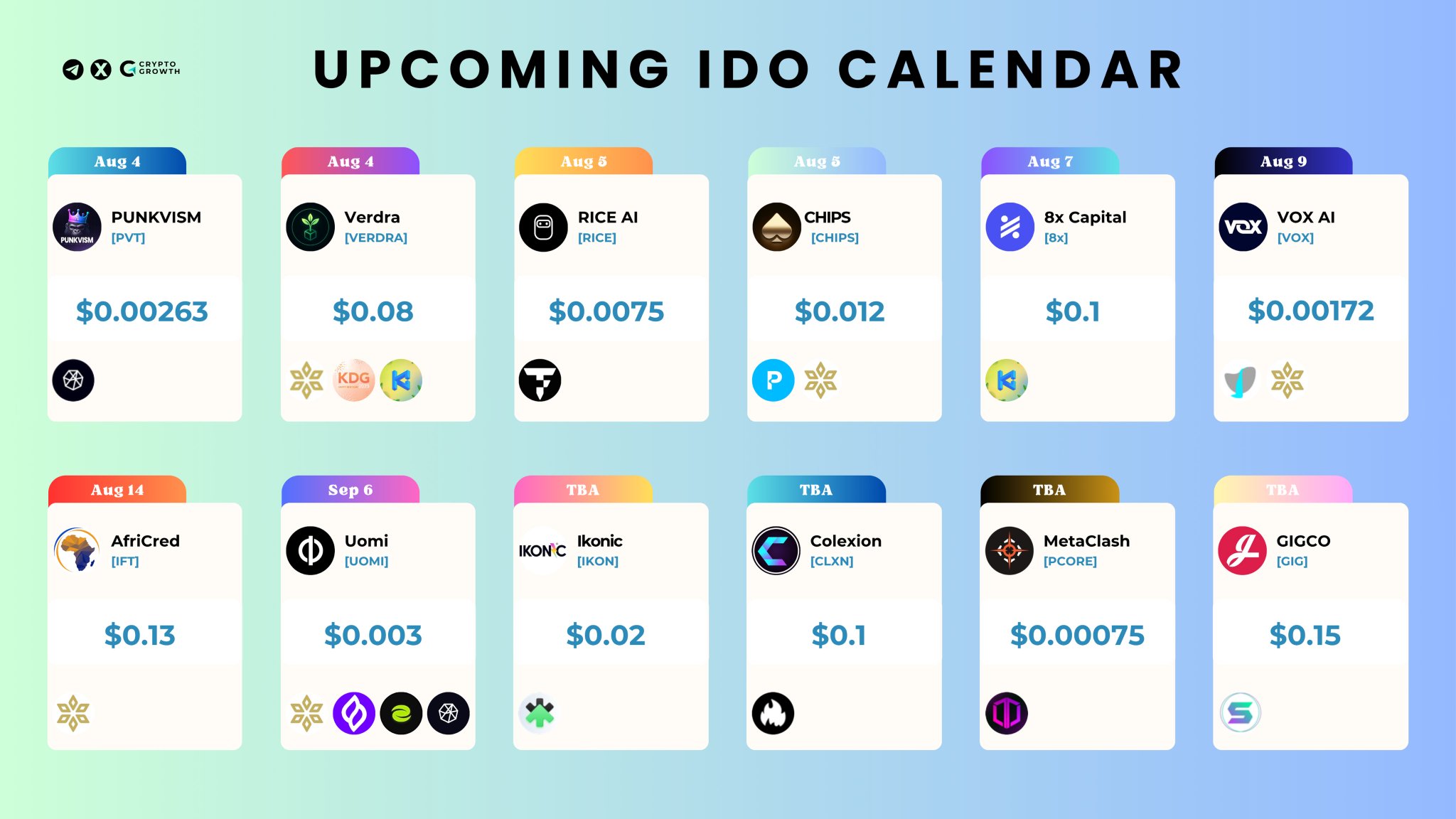This screenshot has width=1456, height=819.
Task: Select the Aug 4 tab above PUNKVISM
Action: pos(117,161)
